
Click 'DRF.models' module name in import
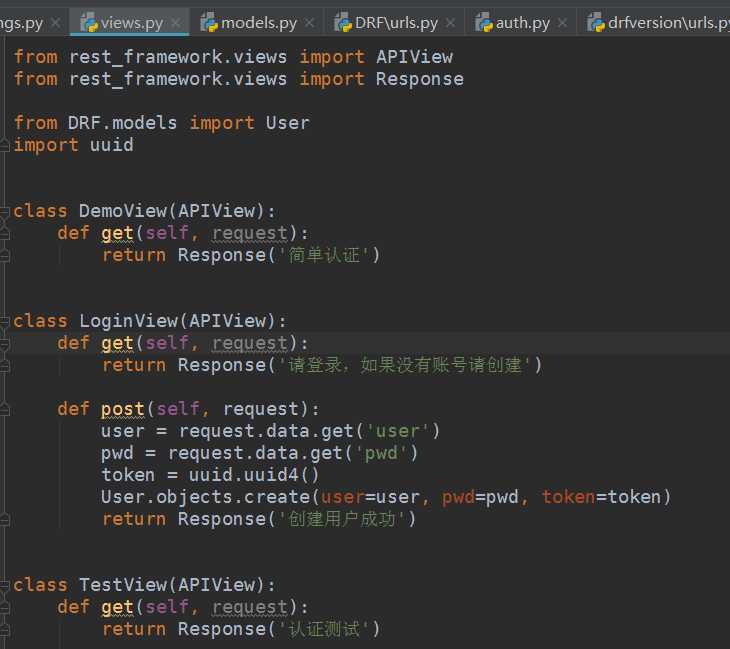[x=122, y=123]
